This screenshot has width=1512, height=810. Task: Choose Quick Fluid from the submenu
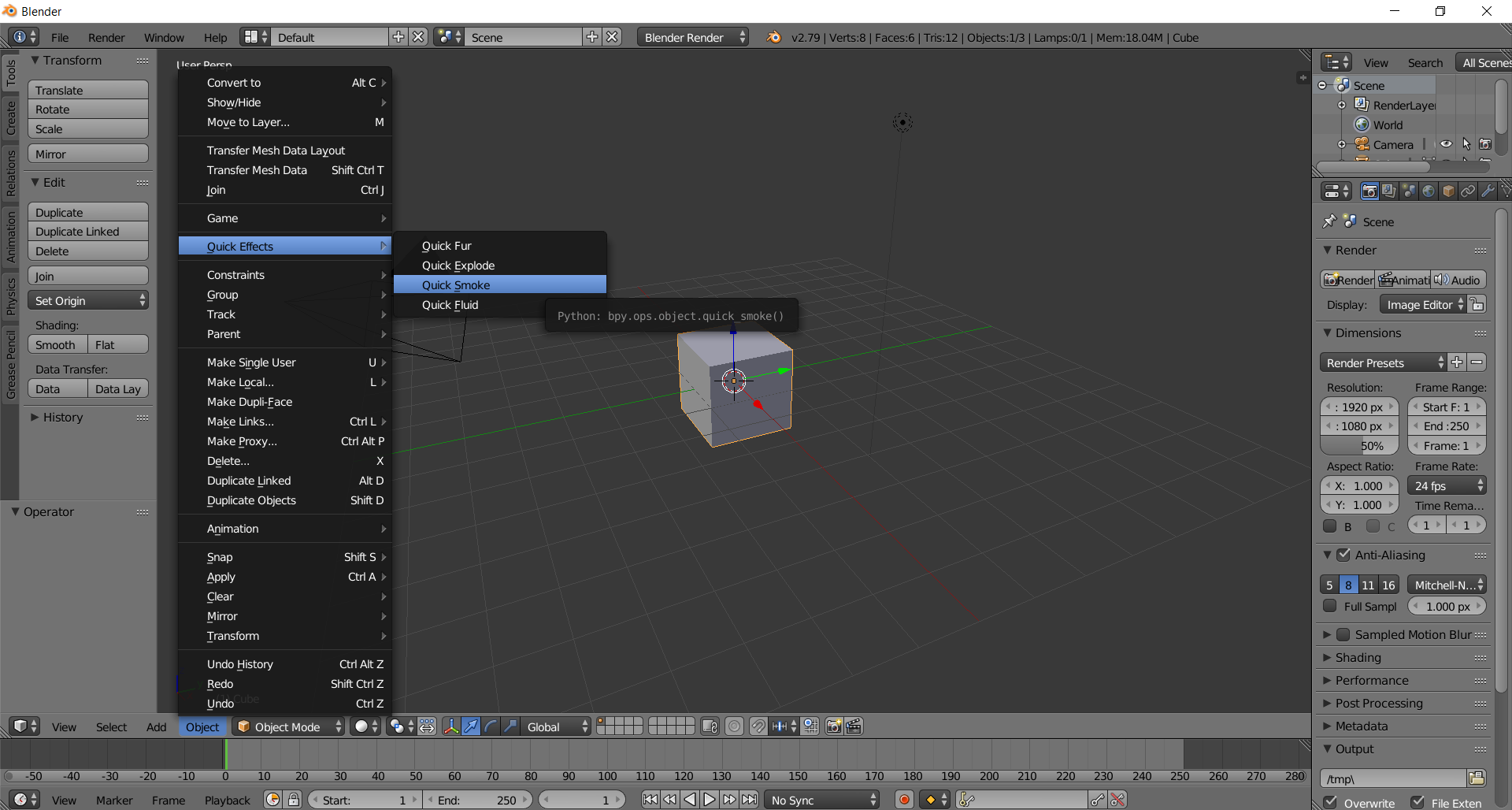point(500,304)
